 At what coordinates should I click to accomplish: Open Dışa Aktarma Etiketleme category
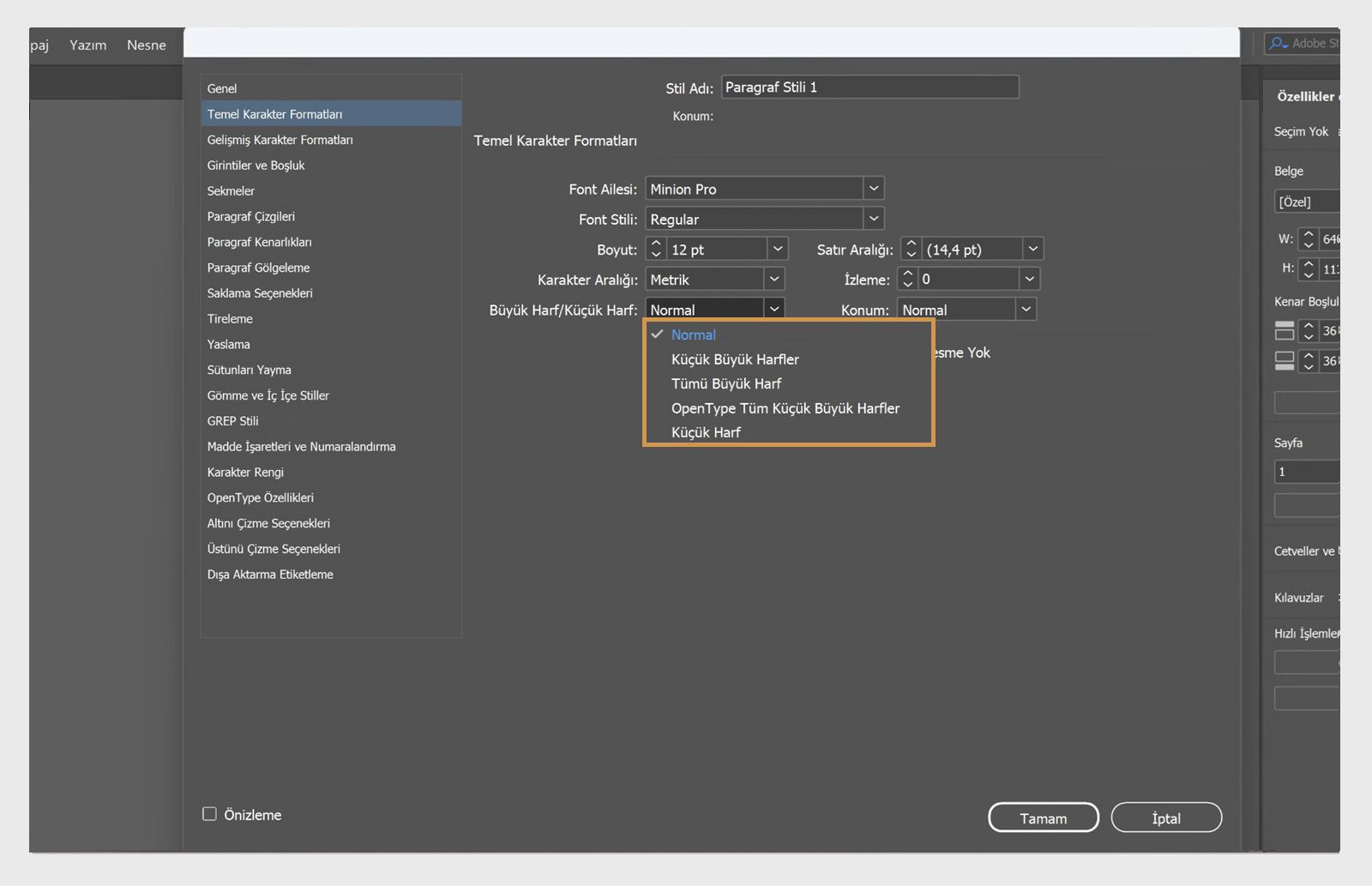(x=331, y=574)
